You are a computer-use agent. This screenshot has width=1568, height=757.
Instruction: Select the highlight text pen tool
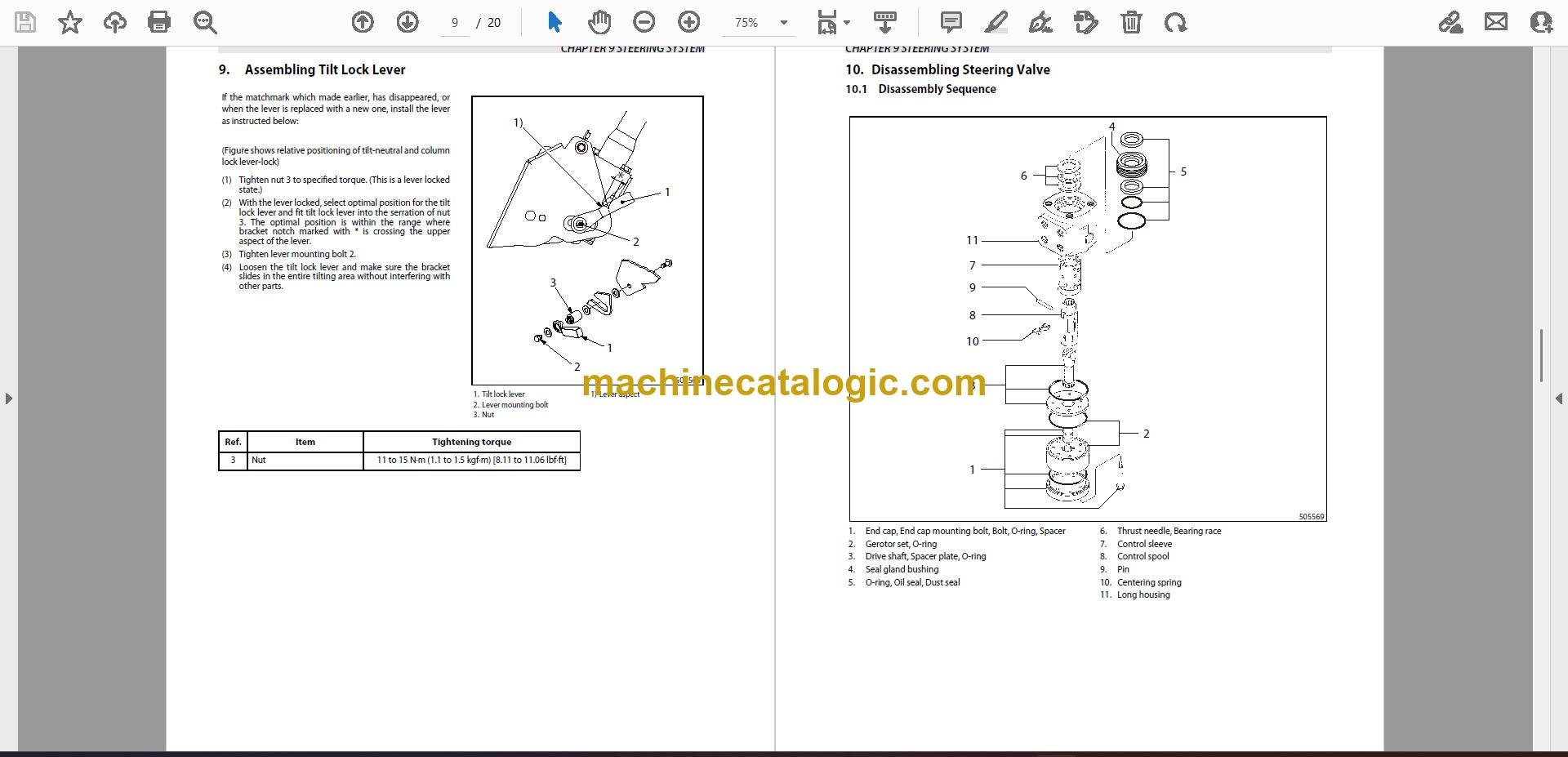tap(996, 22)
